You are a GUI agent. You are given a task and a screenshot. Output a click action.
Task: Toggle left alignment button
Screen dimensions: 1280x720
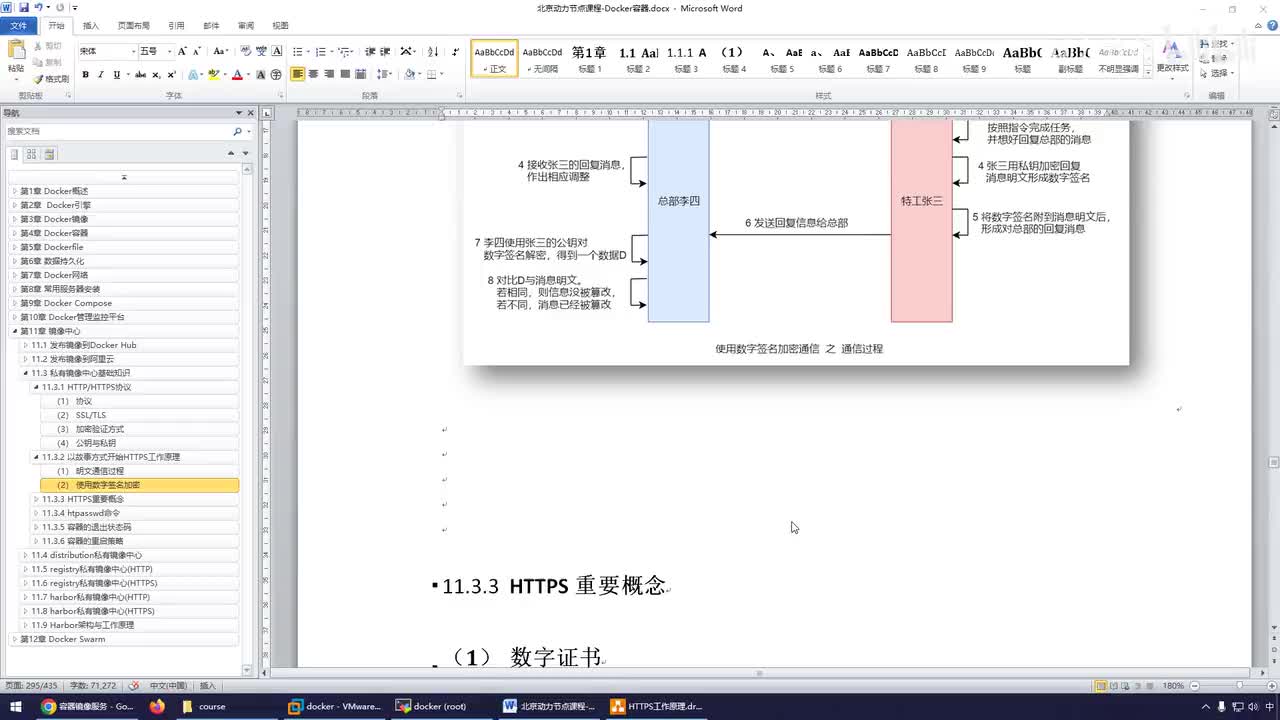pyautogui.click(x=298, y=75)
